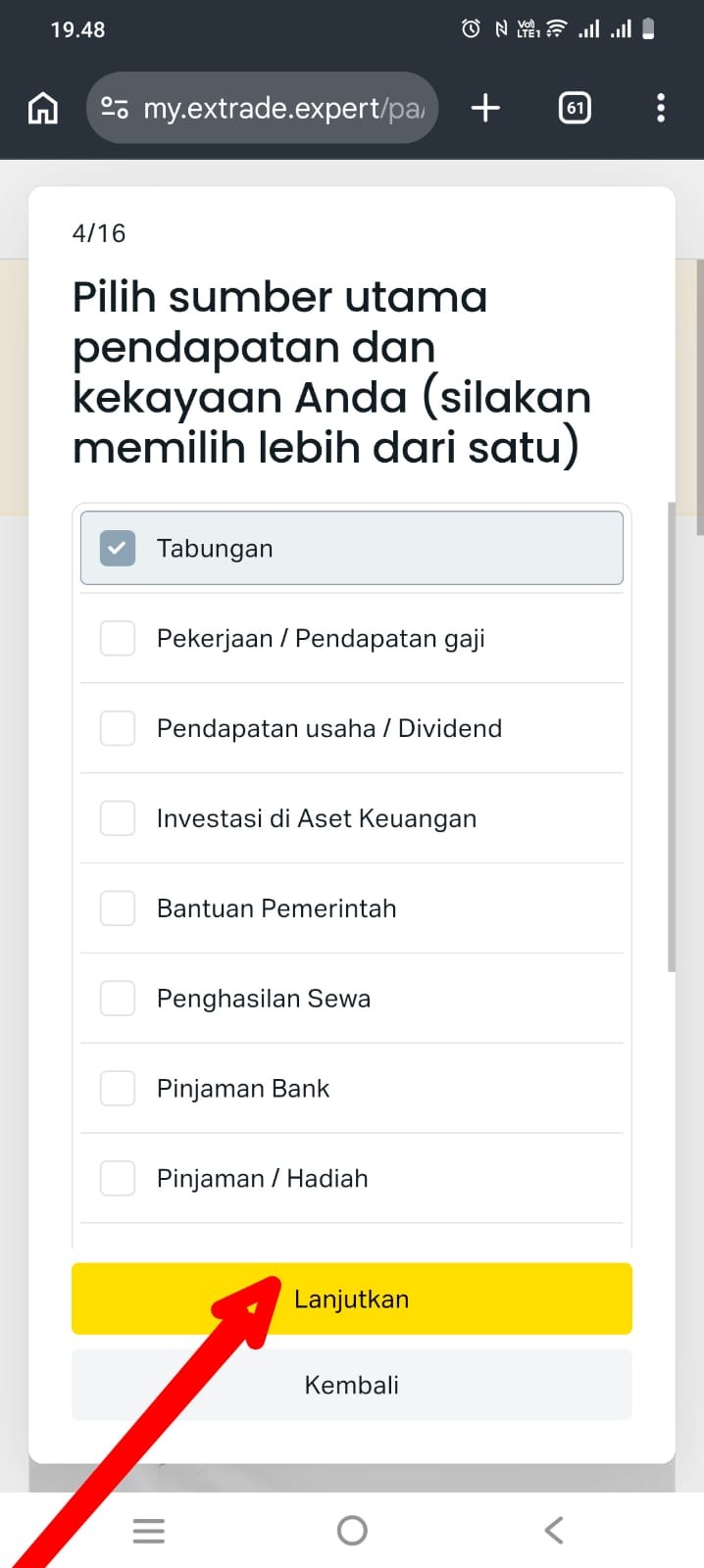
Task: Open a new tab with plus icon
Action: 485,108
